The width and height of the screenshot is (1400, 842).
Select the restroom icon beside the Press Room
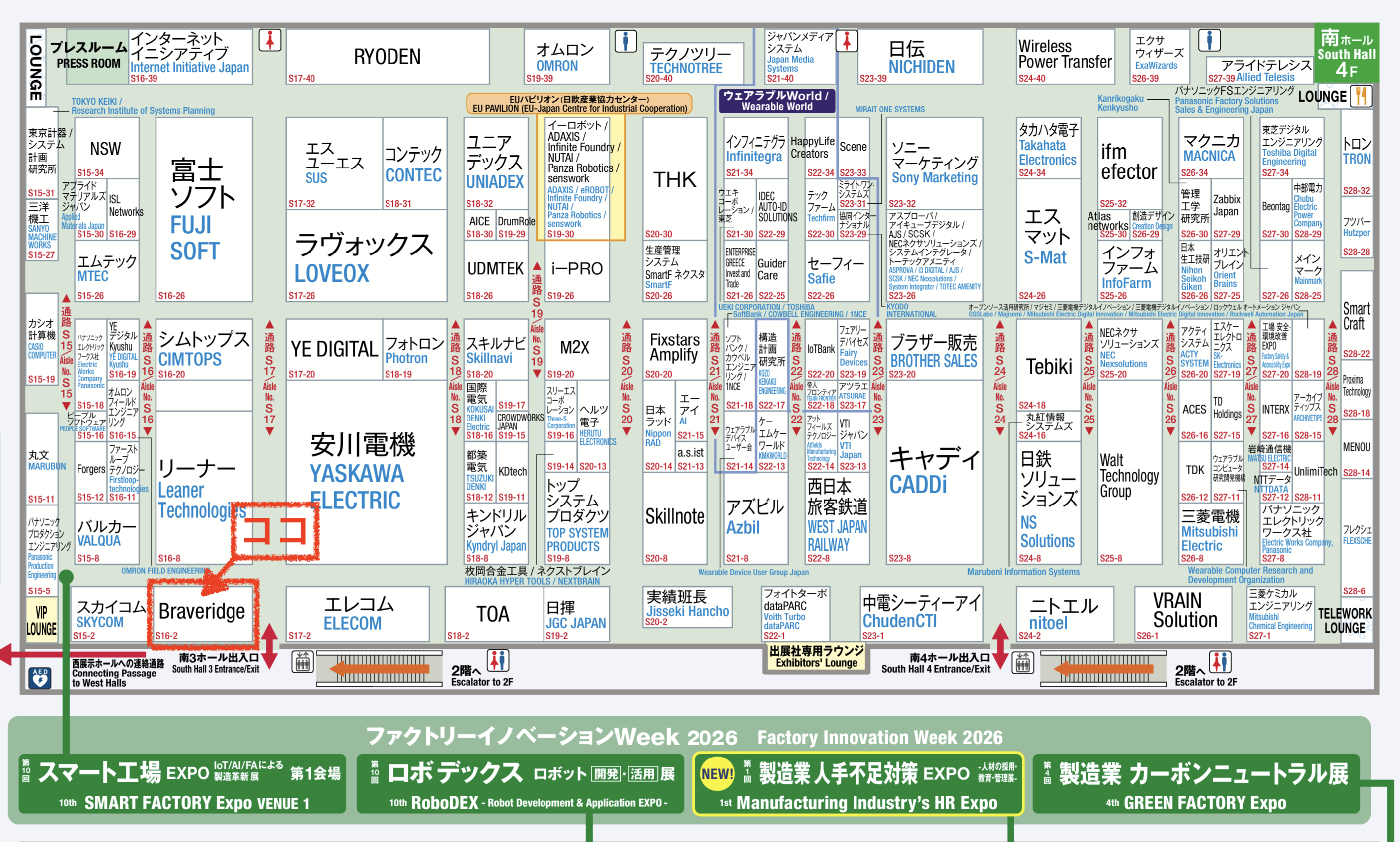click(270, 40)
